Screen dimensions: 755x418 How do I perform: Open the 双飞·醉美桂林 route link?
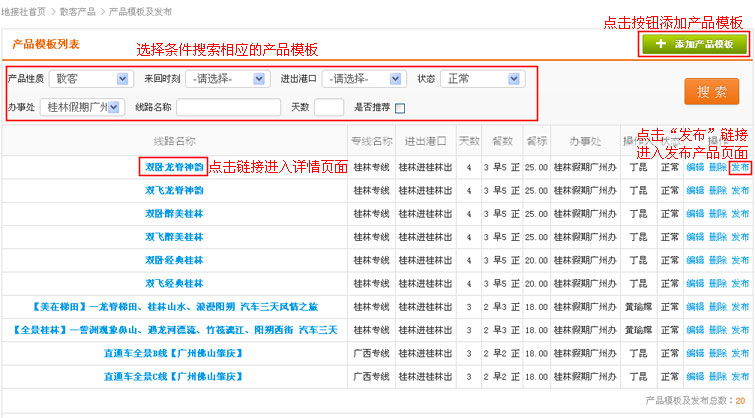[174, 237]
